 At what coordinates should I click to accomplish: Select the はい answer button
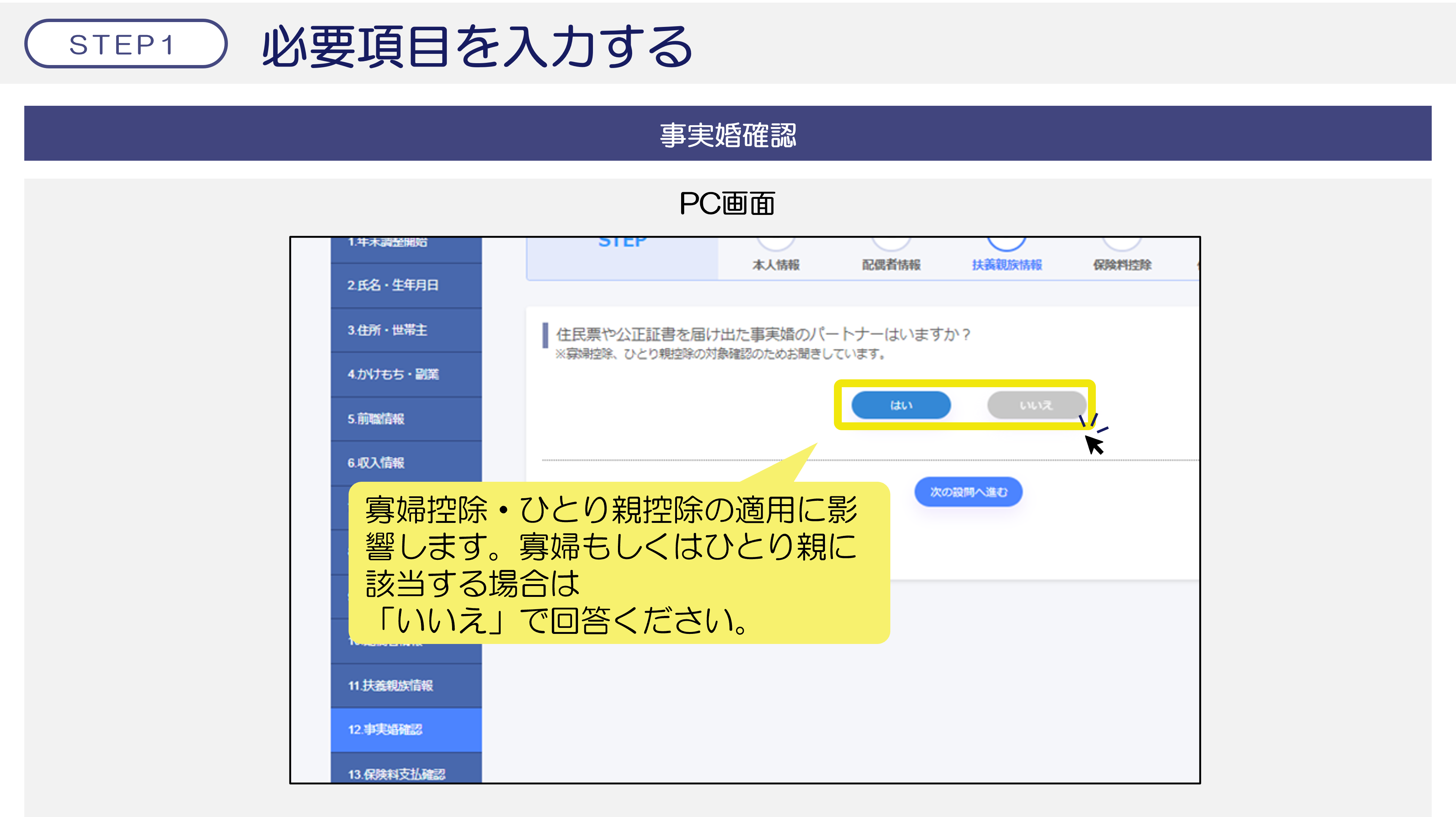[x=901, y=405]
